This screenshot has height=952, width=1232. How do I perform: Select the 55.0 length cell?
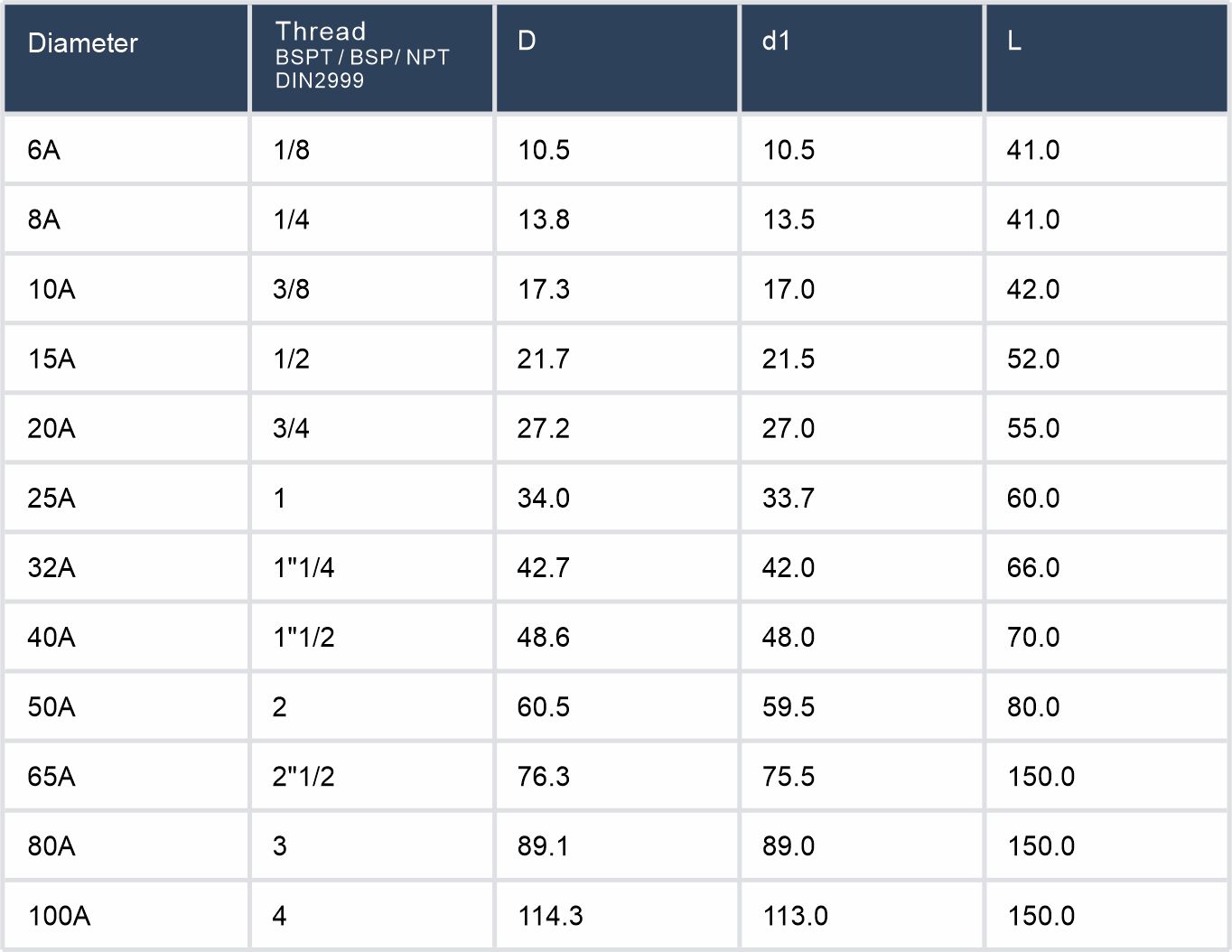pos(1033,428)
